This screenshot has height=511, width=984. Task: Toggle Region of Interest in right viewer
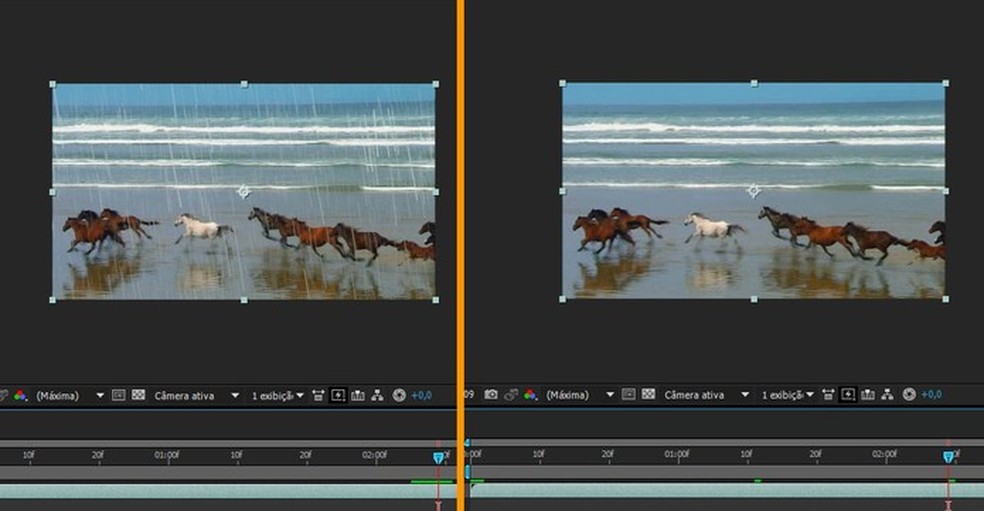[x=628, y=395]
